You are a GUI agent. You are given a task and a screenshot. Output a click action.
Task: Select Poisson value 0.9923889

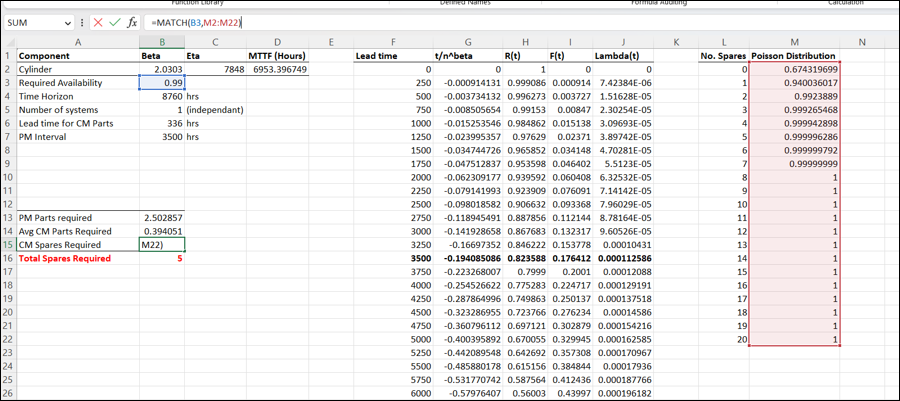[794, 96]
